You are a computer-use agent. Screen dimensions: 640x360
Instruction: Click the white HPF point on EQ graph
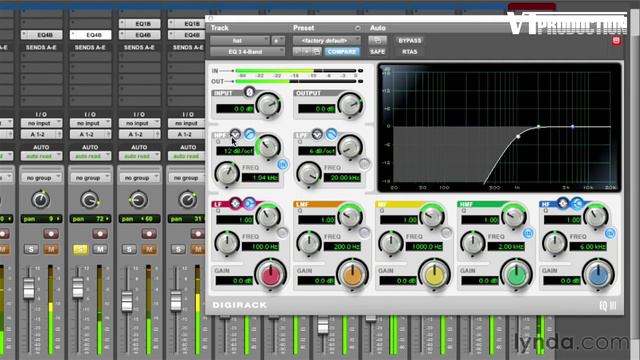point(518,137)
